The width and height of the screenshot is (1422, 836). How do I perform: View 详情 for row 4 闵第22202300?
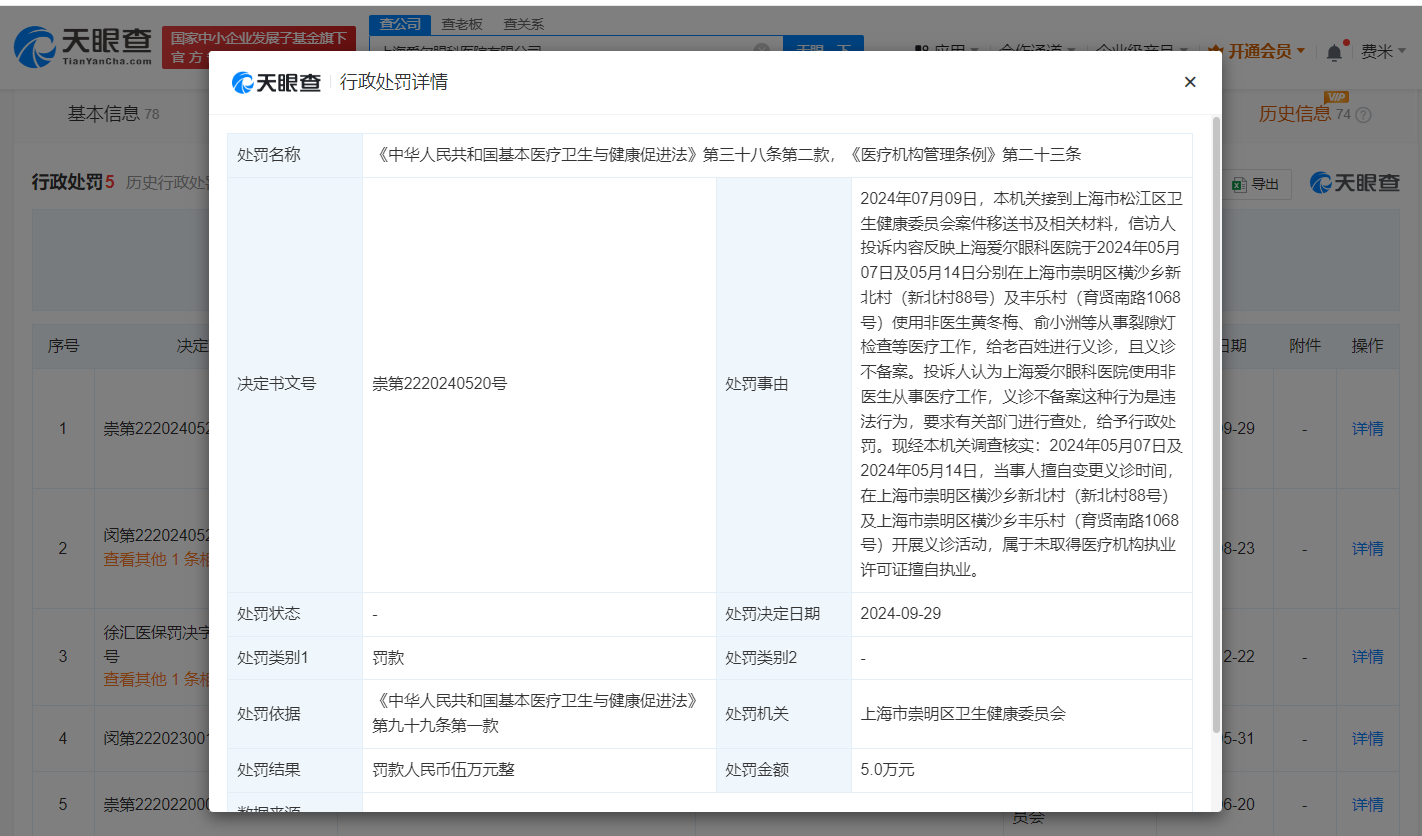(1367, 739)
